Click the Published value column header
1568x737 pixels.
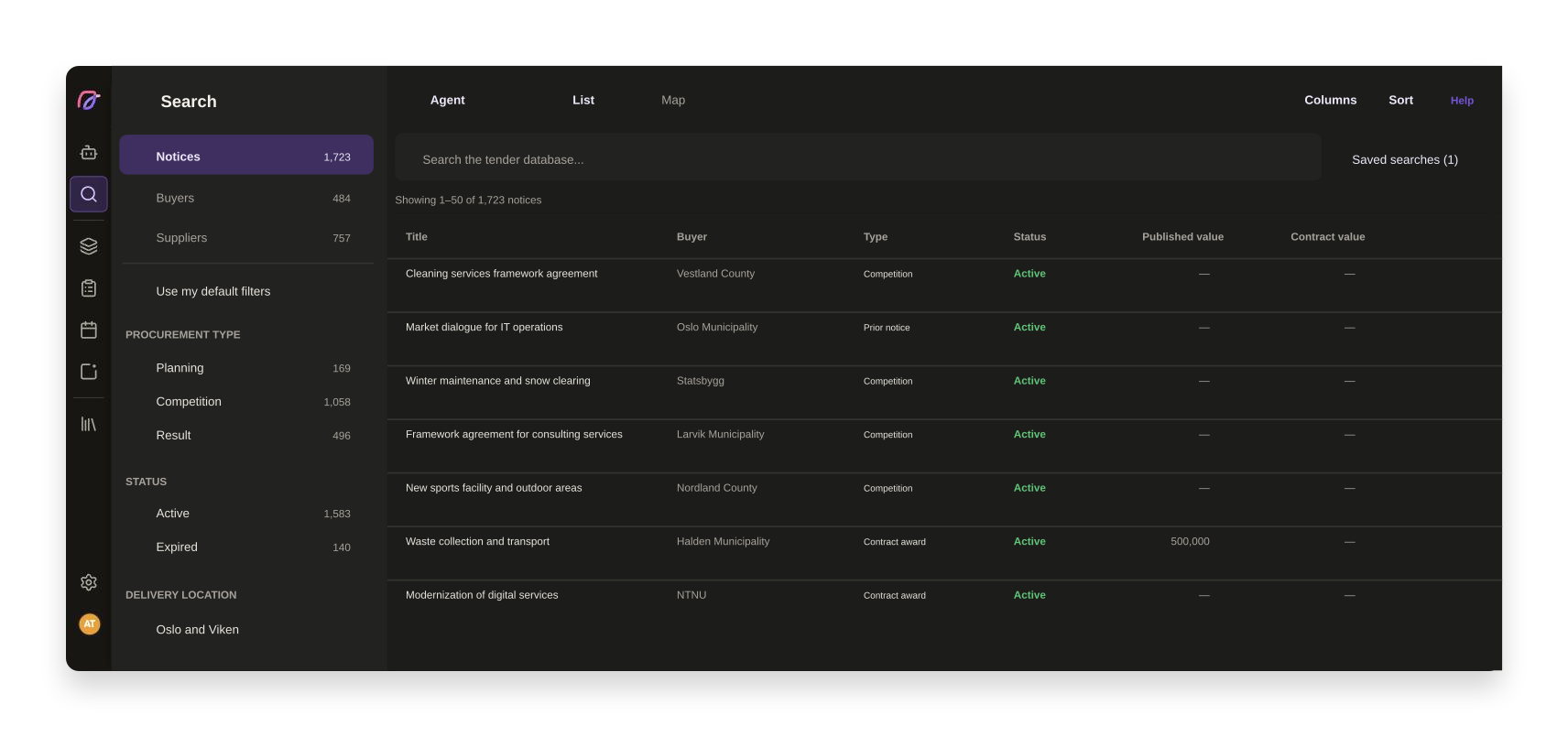coord(1182,237)
